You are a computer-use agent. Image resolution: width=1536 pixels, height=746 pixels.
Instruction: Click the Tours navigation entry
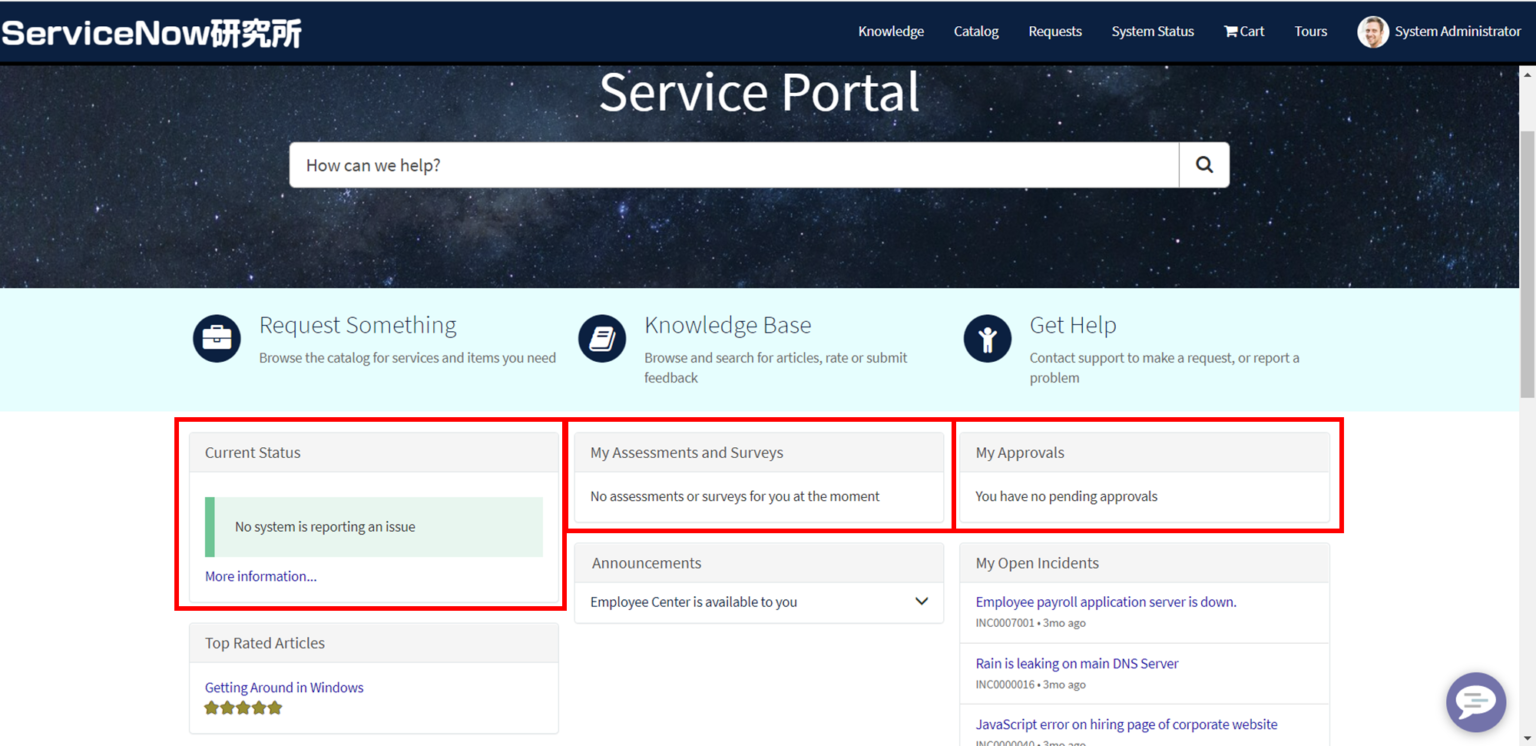click(1310, 31)
